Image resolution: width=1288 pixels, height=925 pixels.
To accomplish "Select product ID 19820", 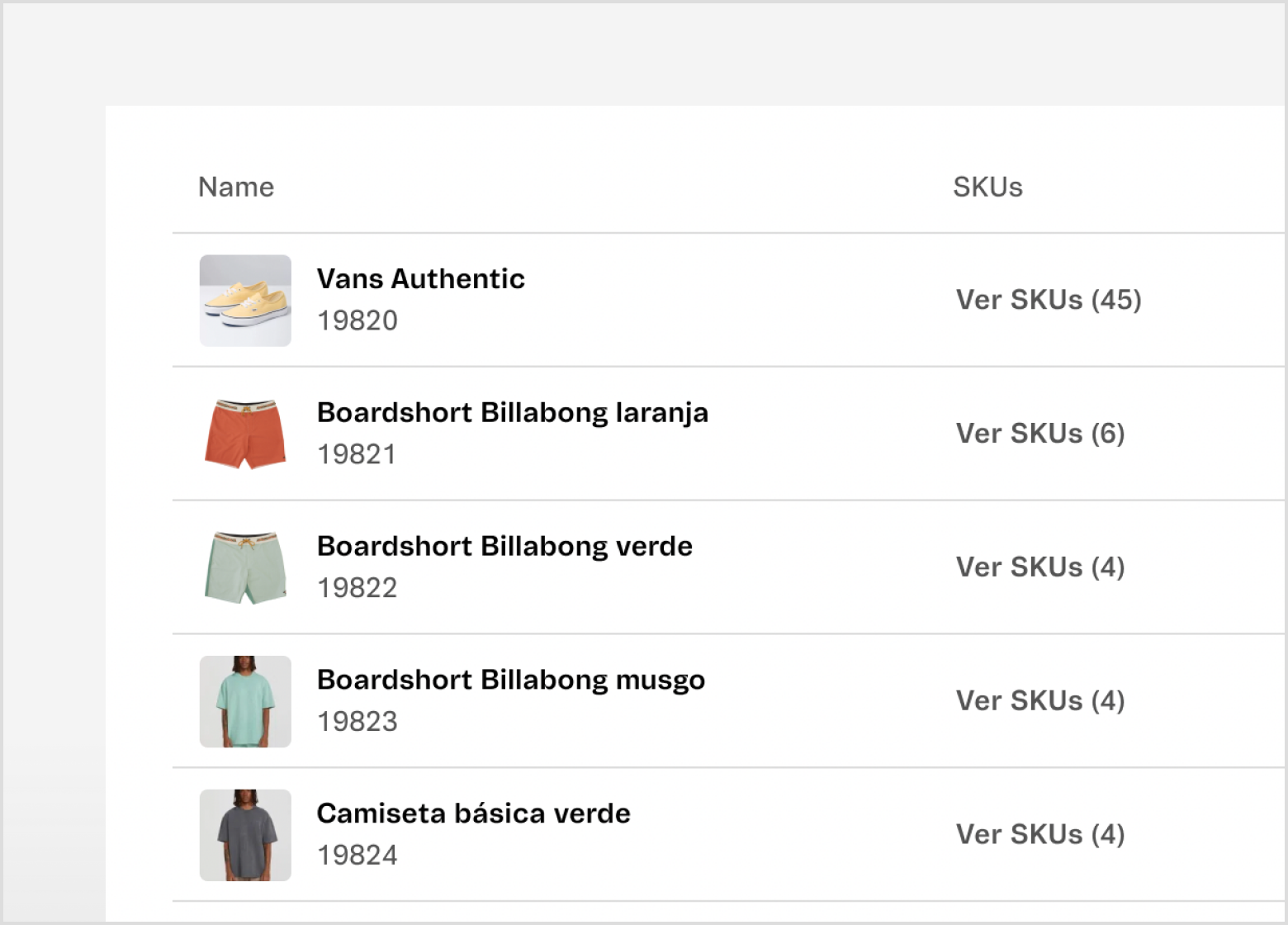I will click(x=358, y=320).
